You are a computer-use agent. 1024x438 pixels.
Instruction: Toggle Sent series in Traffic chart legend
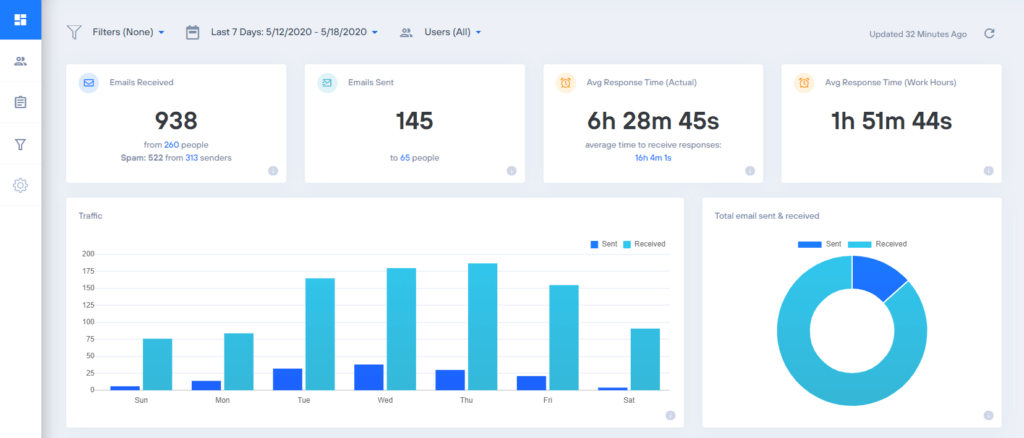(603, 244)
